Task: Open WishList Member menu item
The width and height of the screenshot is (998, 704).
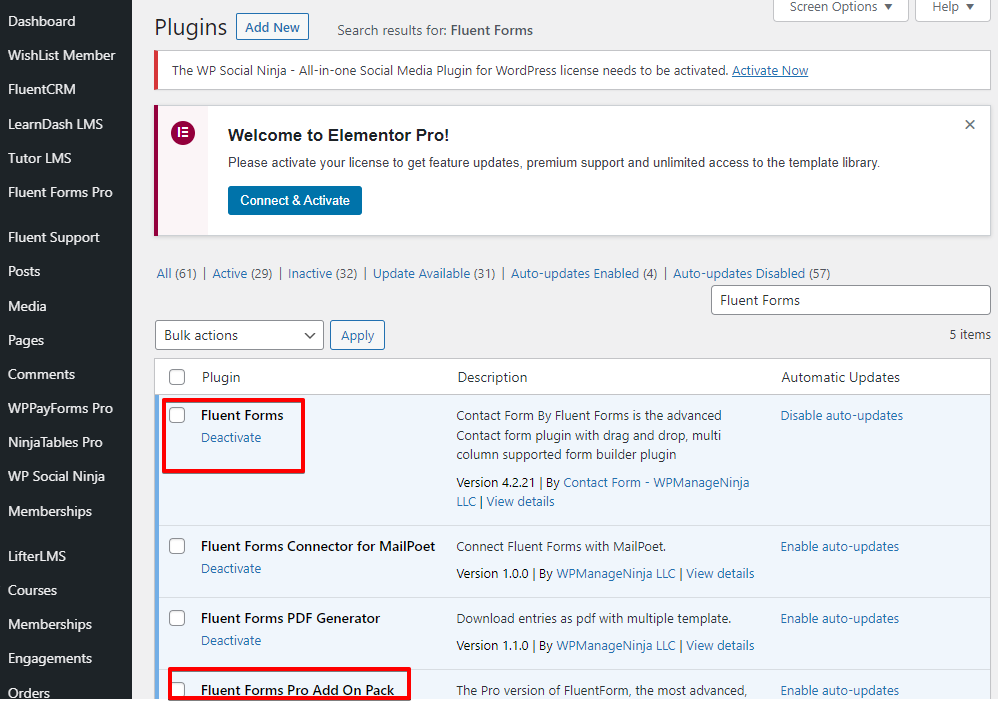Action: 61,55
